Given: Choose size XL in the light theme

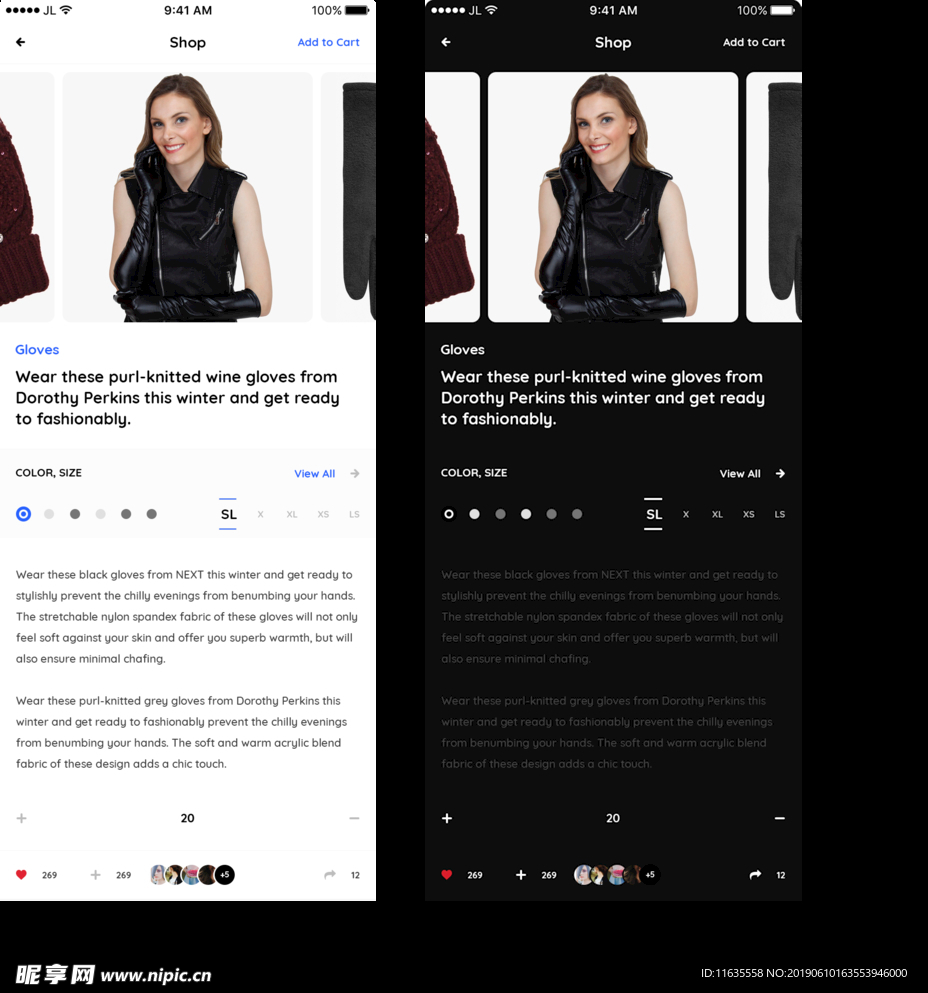Looking at the screenshot, I should coord(292,515).
